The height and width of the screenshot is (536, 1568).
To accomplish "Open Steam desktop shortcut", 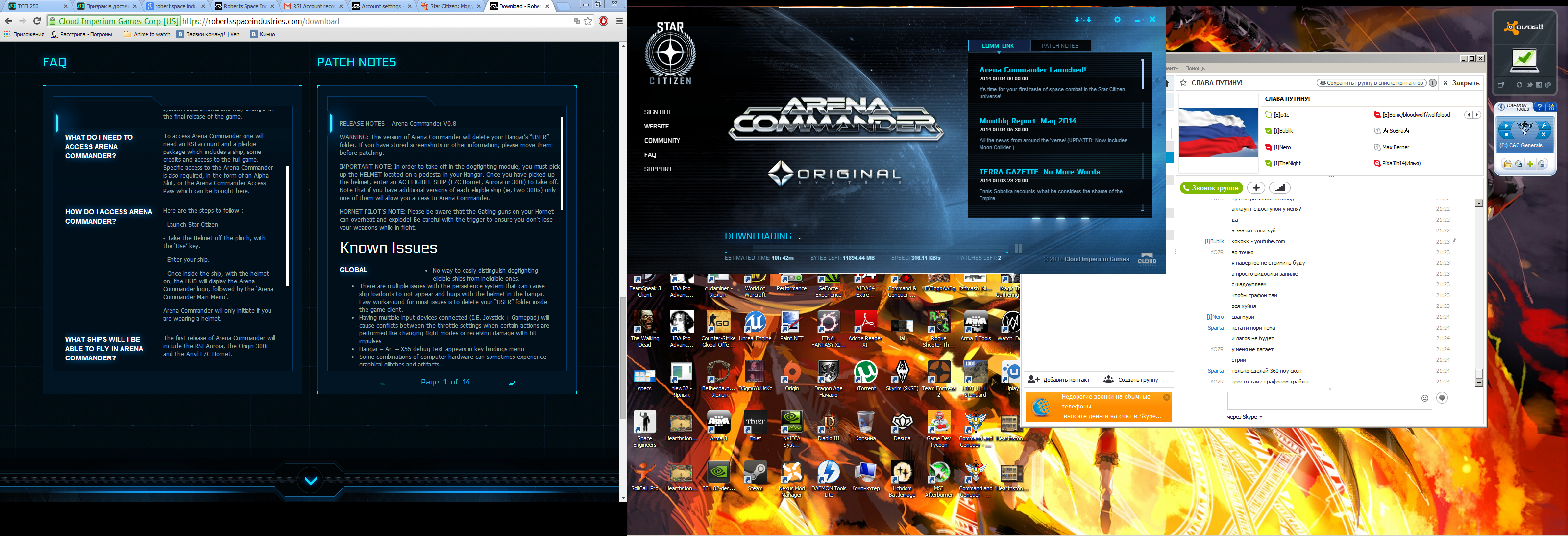I will 756,476.
